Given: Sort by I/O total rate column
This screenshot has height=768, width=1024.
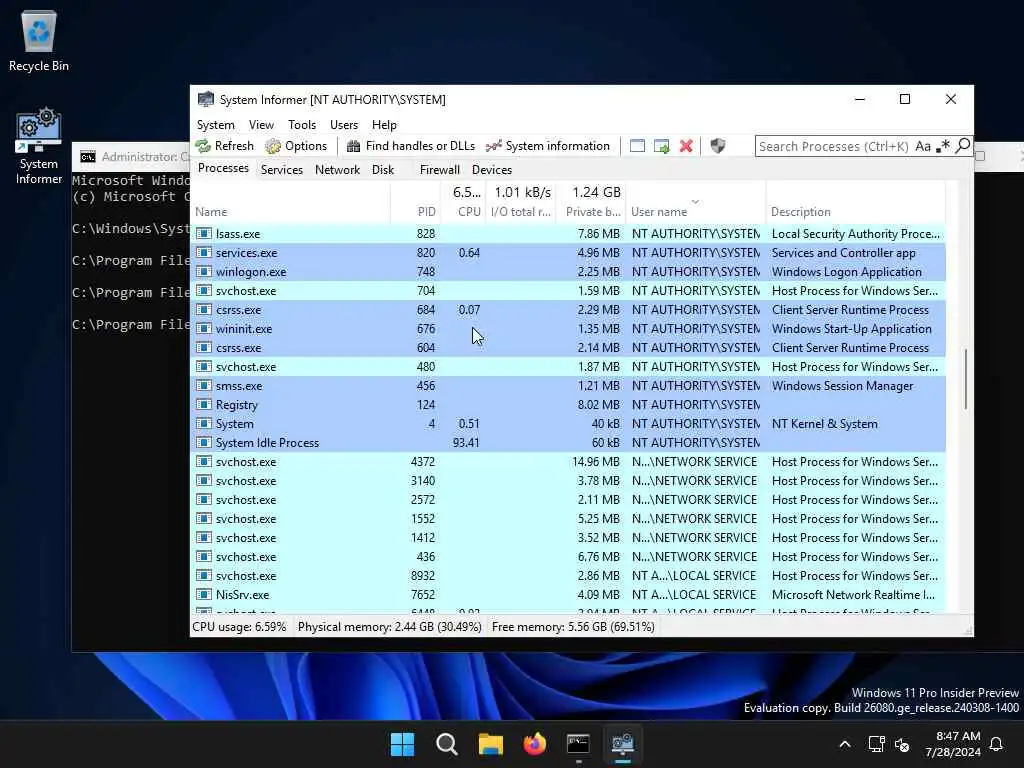Looking at the screenshot, I should (x=521, y=201).
